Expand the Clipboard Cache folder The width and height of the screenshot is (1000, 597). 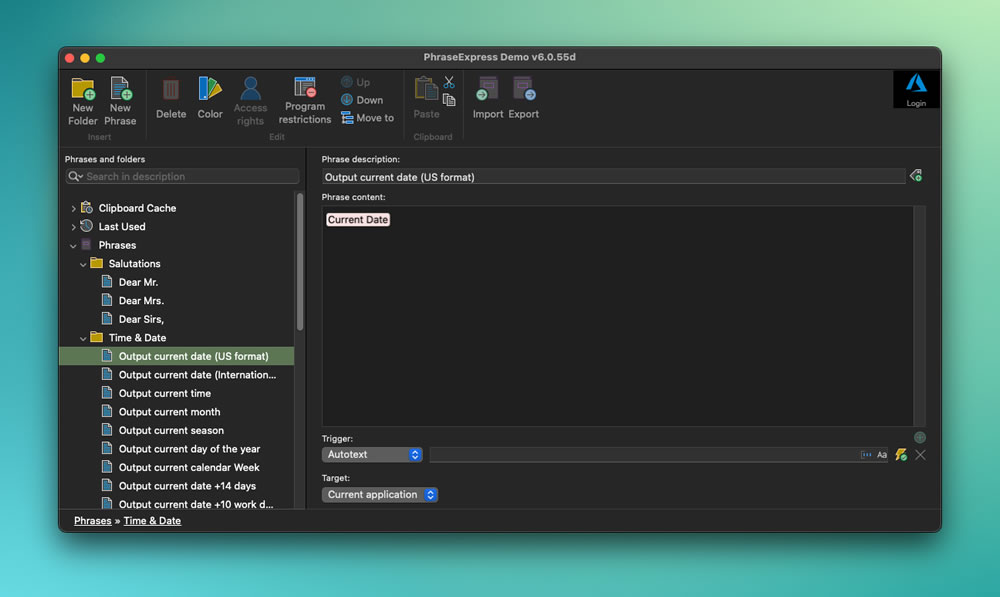[73, 209]
